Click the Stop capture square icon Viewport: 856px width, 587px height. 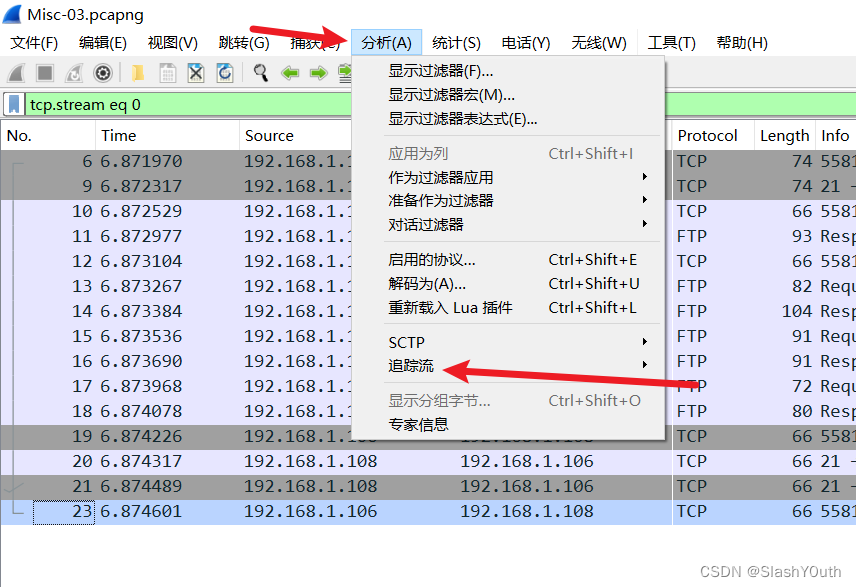point(45,73)
